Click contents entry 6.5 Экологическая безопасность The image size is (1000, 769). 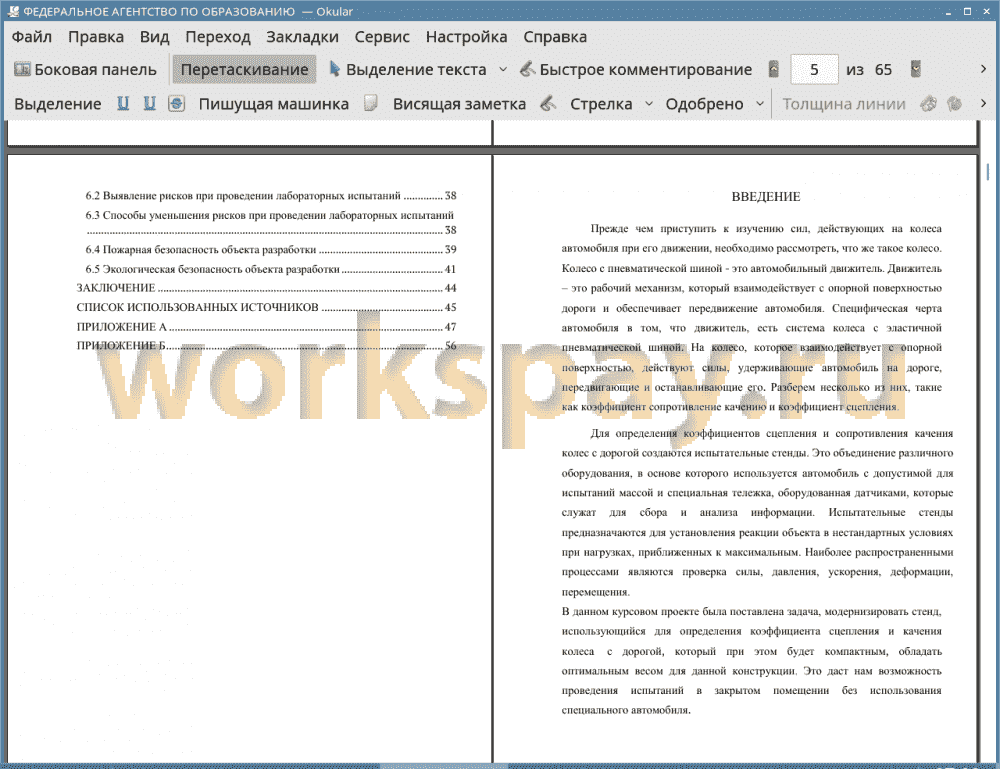(x=270, y=269)
